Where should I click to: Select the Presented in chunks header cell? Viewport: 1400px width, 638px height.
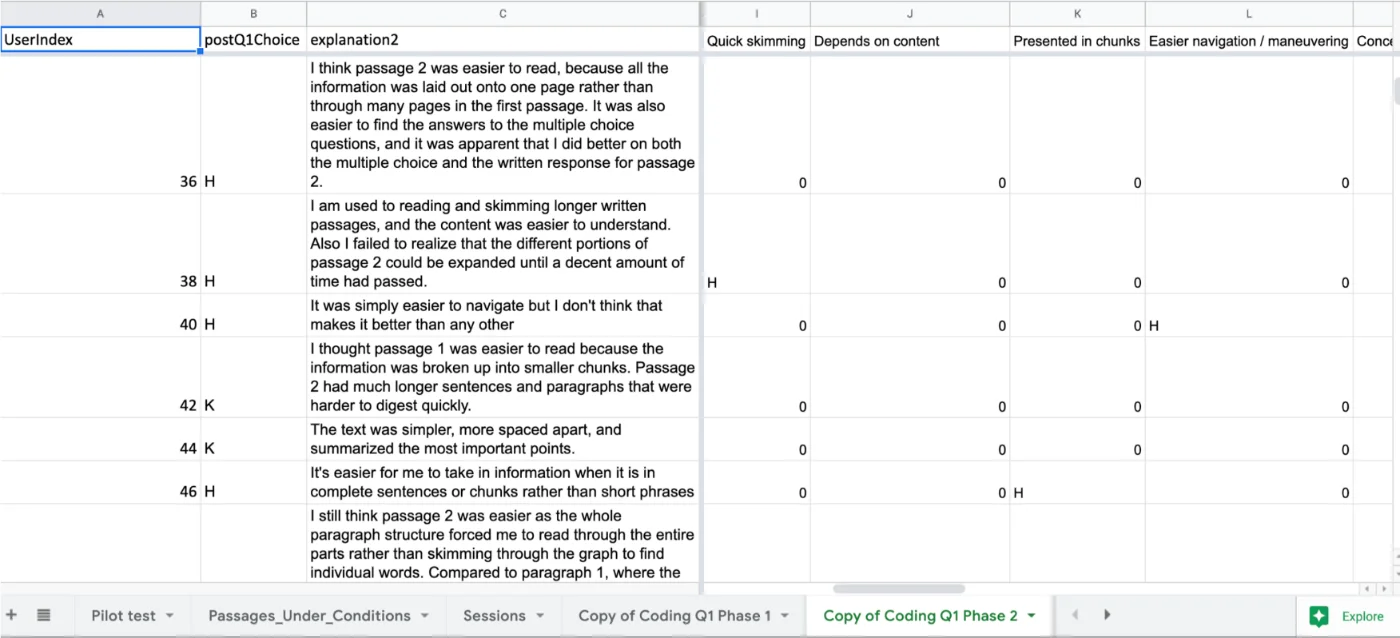pyautogui.click(x=1077, y=40)
